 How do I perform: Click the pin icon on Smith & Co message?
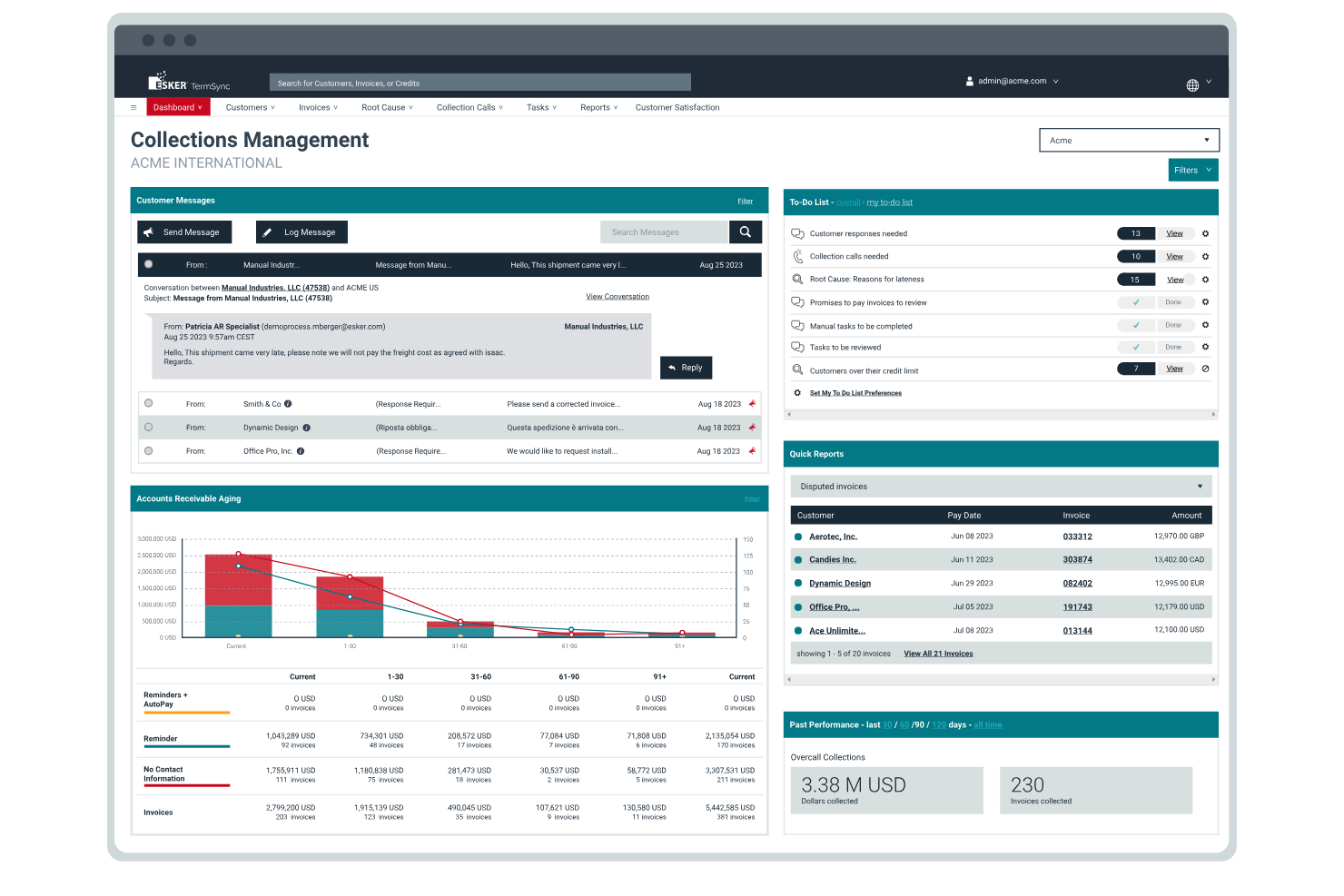coord(752,403)
